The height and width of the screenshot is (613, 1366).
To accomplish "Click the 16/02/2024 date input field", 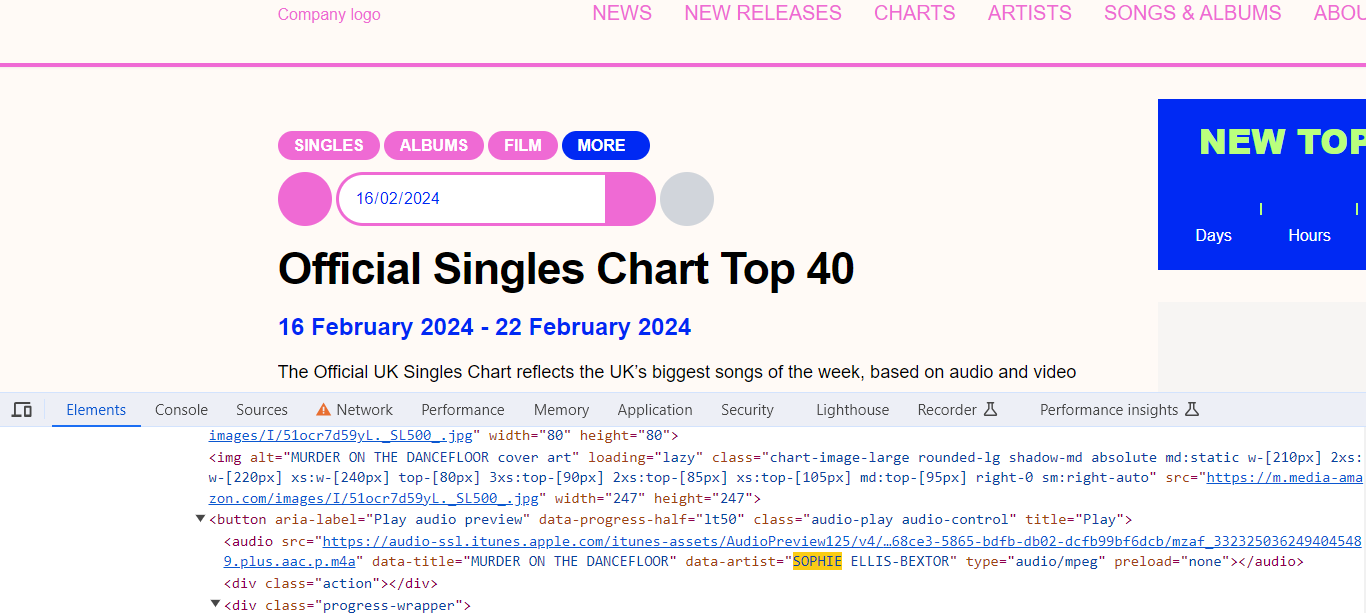I will pyautogui.click(x=472, y=199).
